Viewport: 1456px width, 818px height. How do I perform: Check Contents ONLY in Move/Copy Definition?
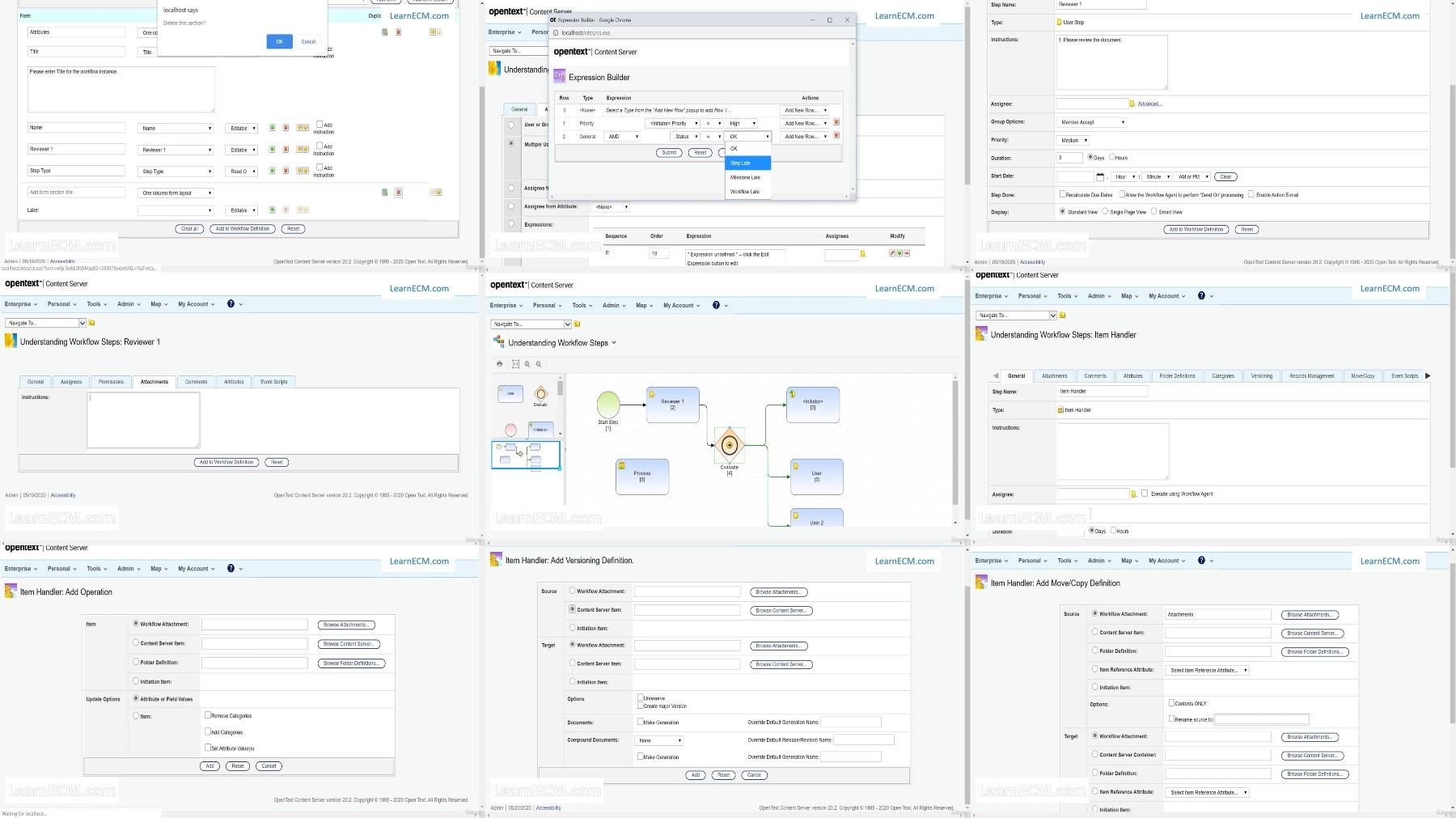point(1172,703)
